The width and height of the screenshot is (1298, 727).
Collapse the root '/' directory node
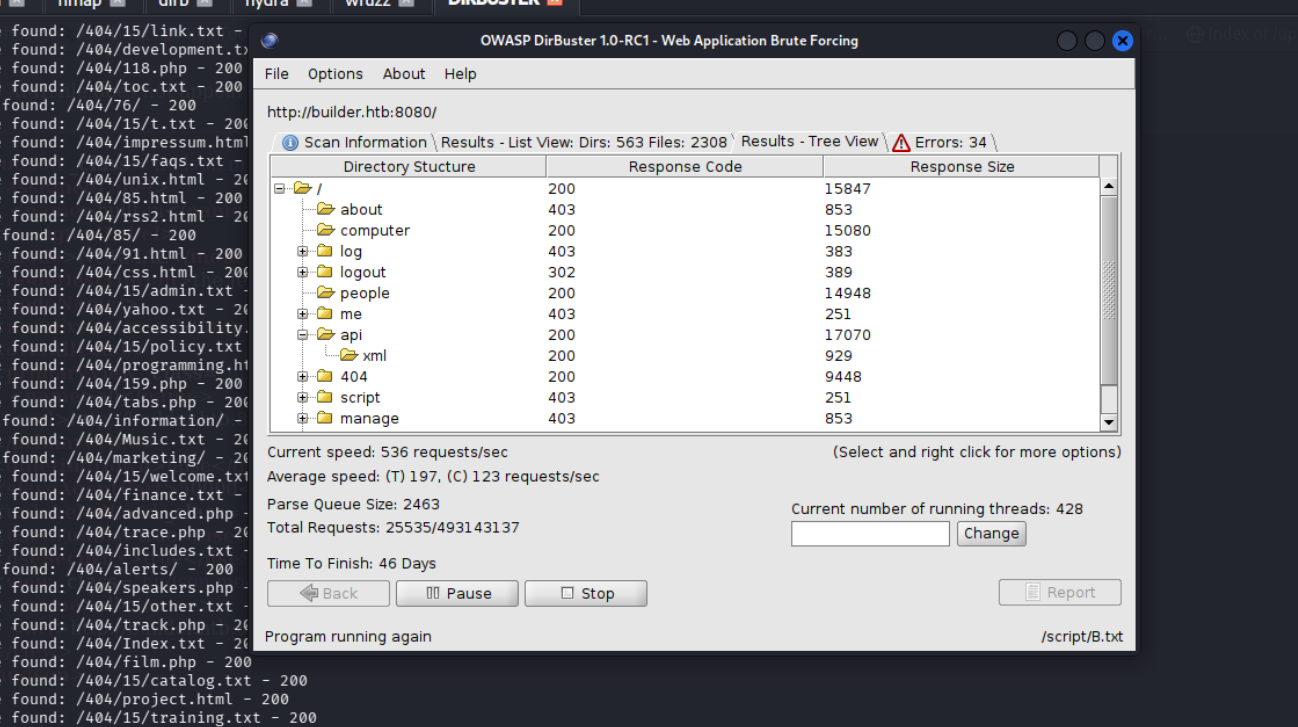pyautogui.click(x=279, y=188)
